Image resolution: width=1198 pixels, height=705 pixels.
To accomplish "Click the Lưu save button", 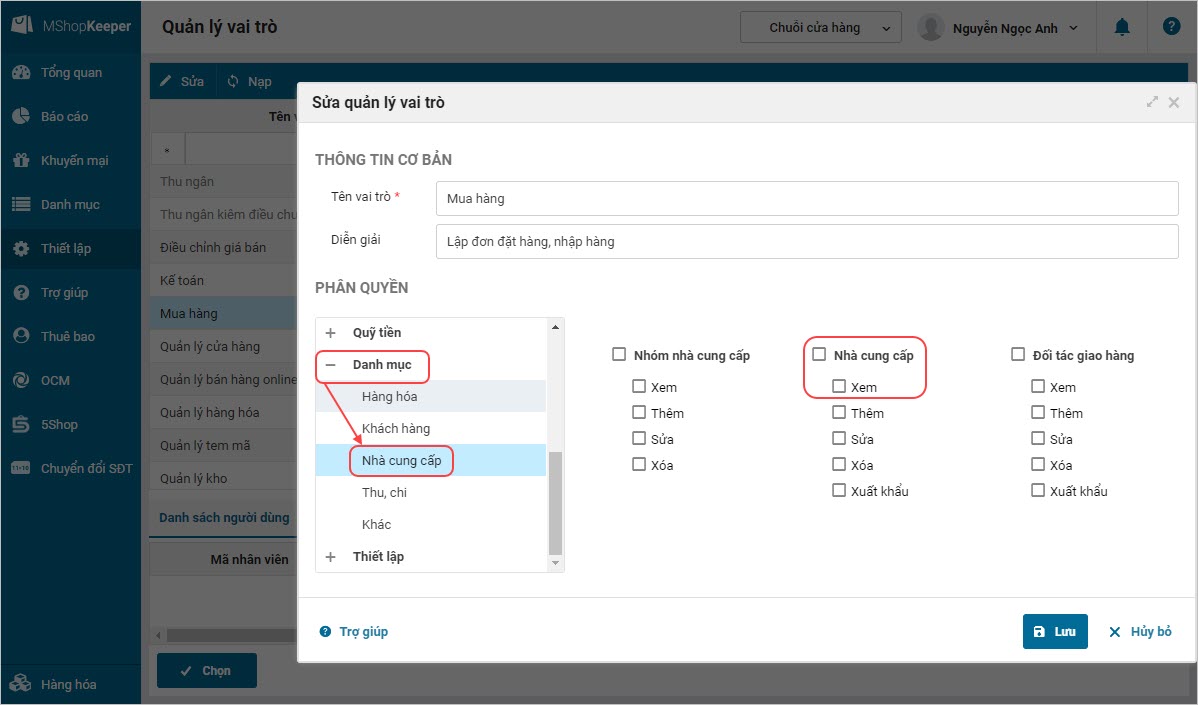I will click(1054, 632).
